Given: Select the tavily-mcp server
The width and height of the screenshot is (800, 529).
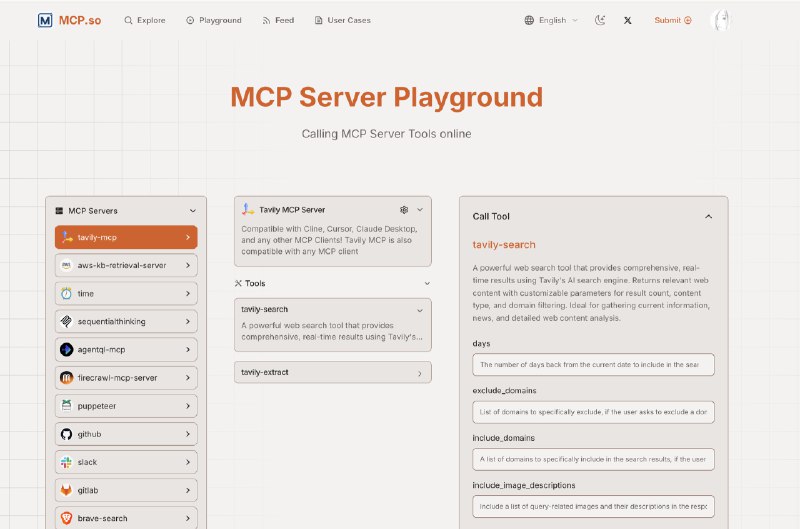Looking at the screenshot, I should click(126, 237).
